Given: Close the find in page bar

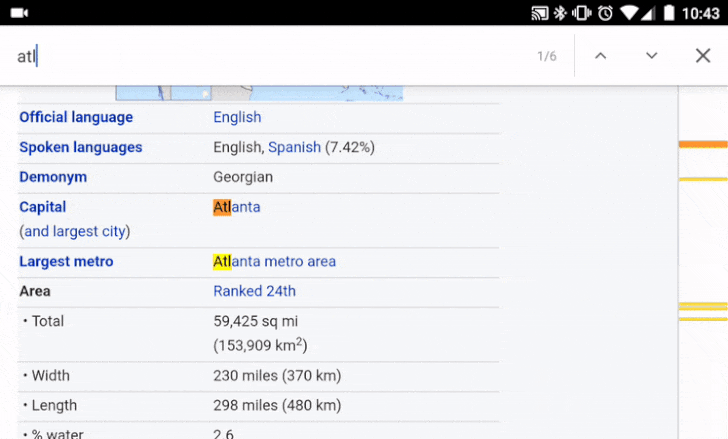Looking at the screenshot, I should [703, 56].
